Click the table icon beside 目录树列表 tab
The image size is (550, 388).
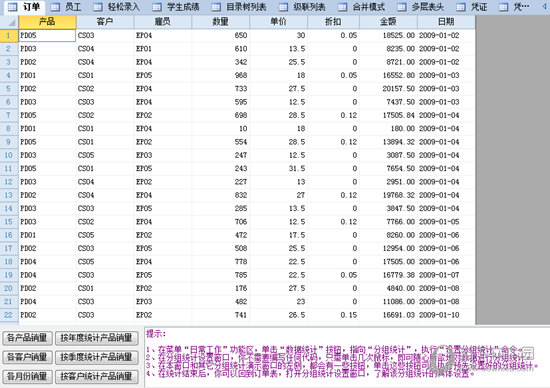pos(216,7)
